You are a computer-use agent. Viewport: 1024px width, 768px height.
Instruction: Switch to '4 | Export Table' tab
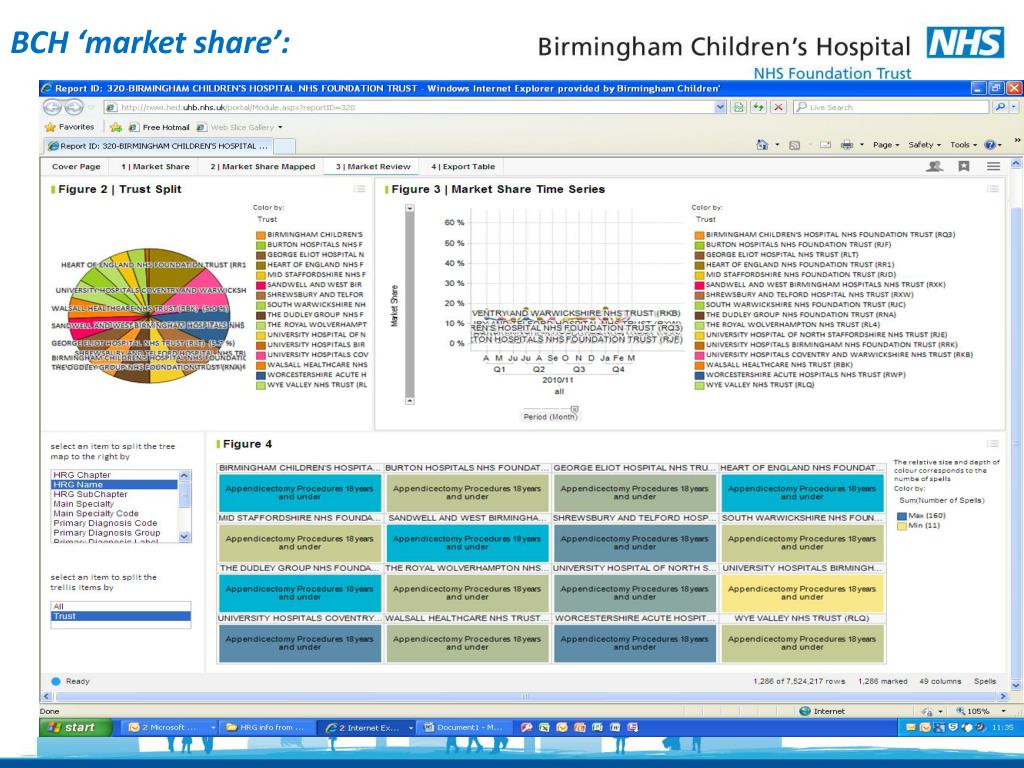tap(463, 167)
